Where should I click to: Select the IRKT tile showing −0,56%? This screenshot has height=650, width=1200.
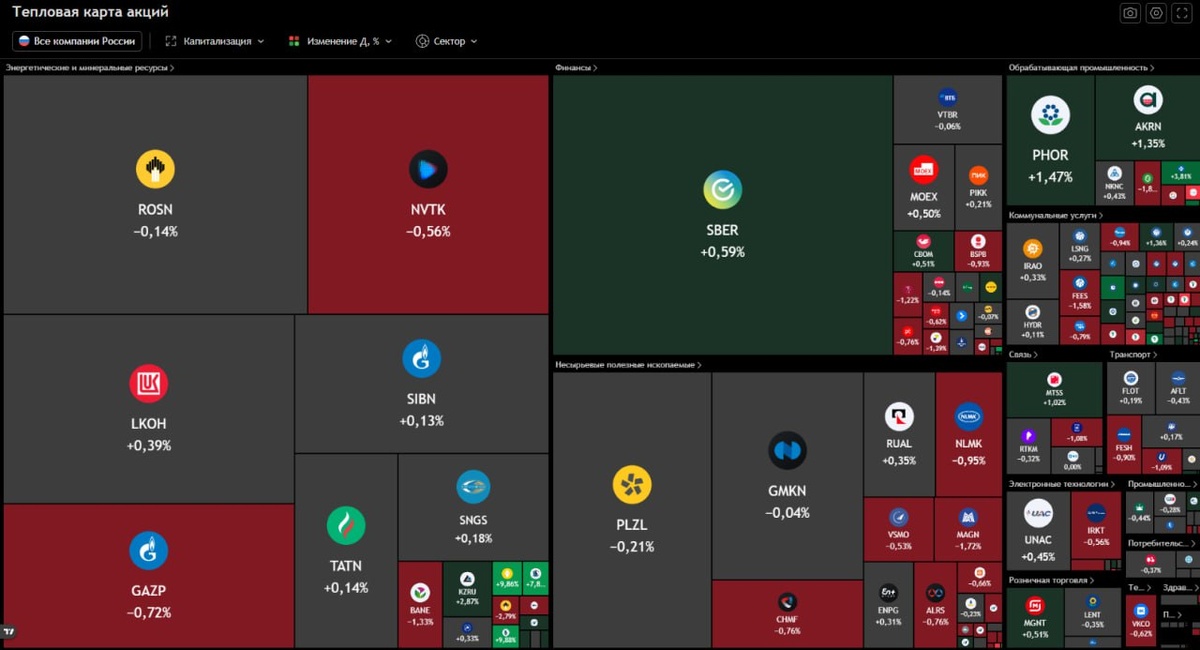click(x=1096, y=526)
